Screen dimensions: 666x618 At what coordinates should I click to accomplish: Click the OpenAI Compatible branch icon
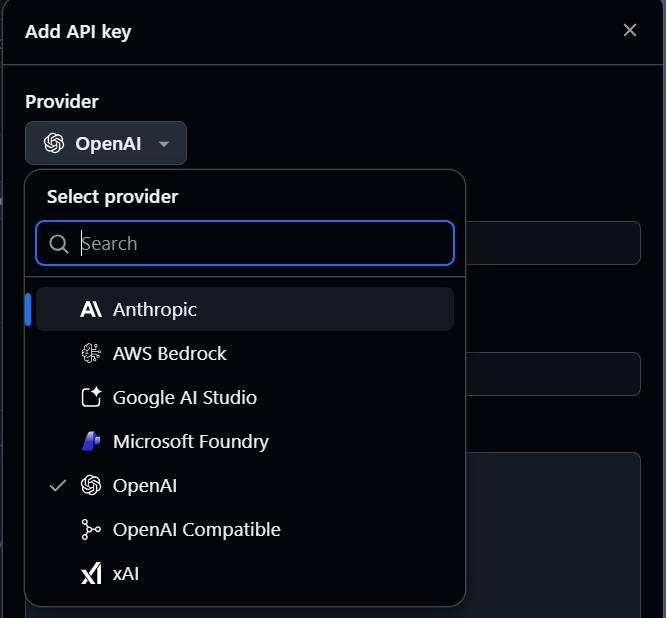[91, 529]
